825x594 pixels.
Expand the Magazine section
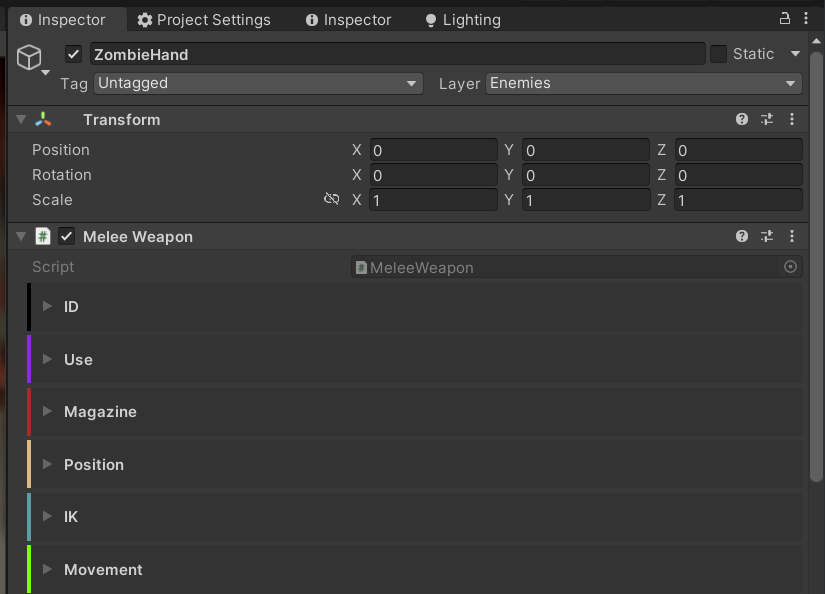(x=47, y=411)
